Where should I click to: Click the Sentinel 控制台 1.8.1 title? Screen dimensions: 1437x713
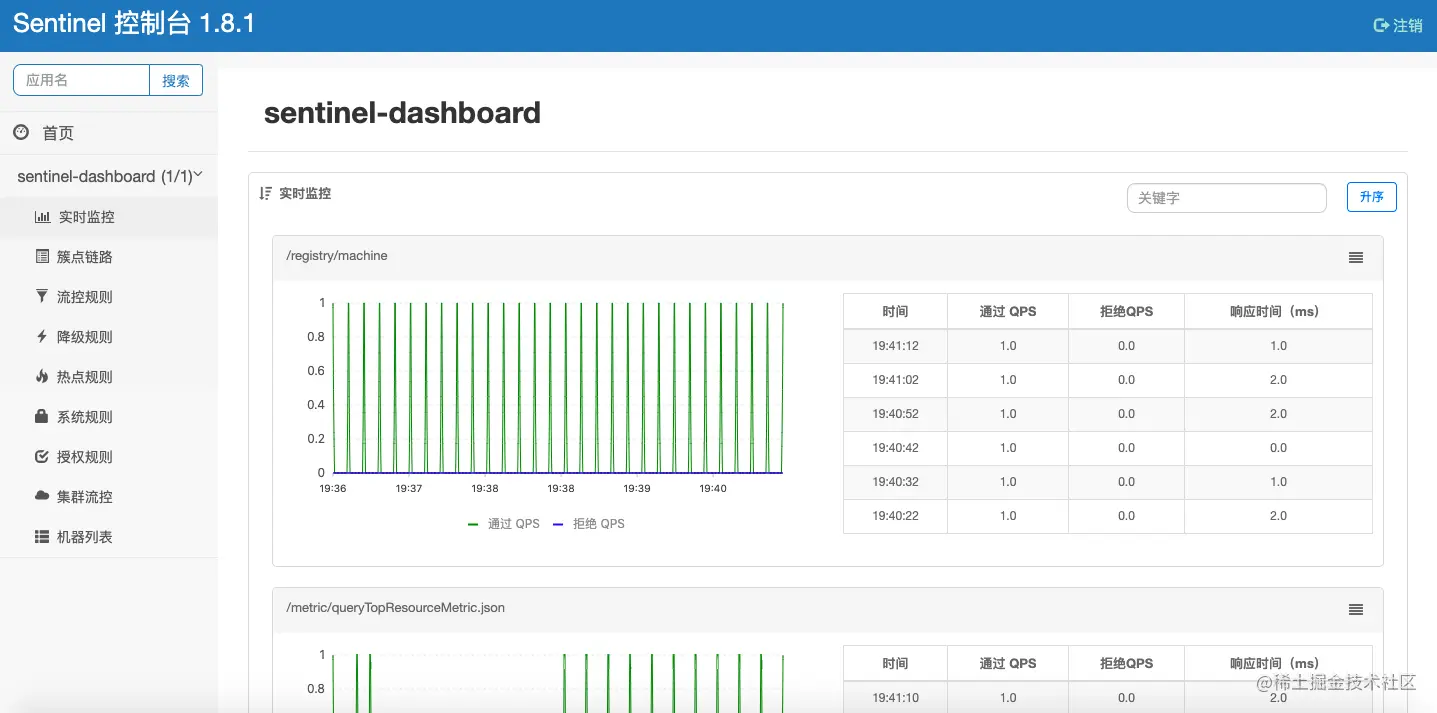134,24
